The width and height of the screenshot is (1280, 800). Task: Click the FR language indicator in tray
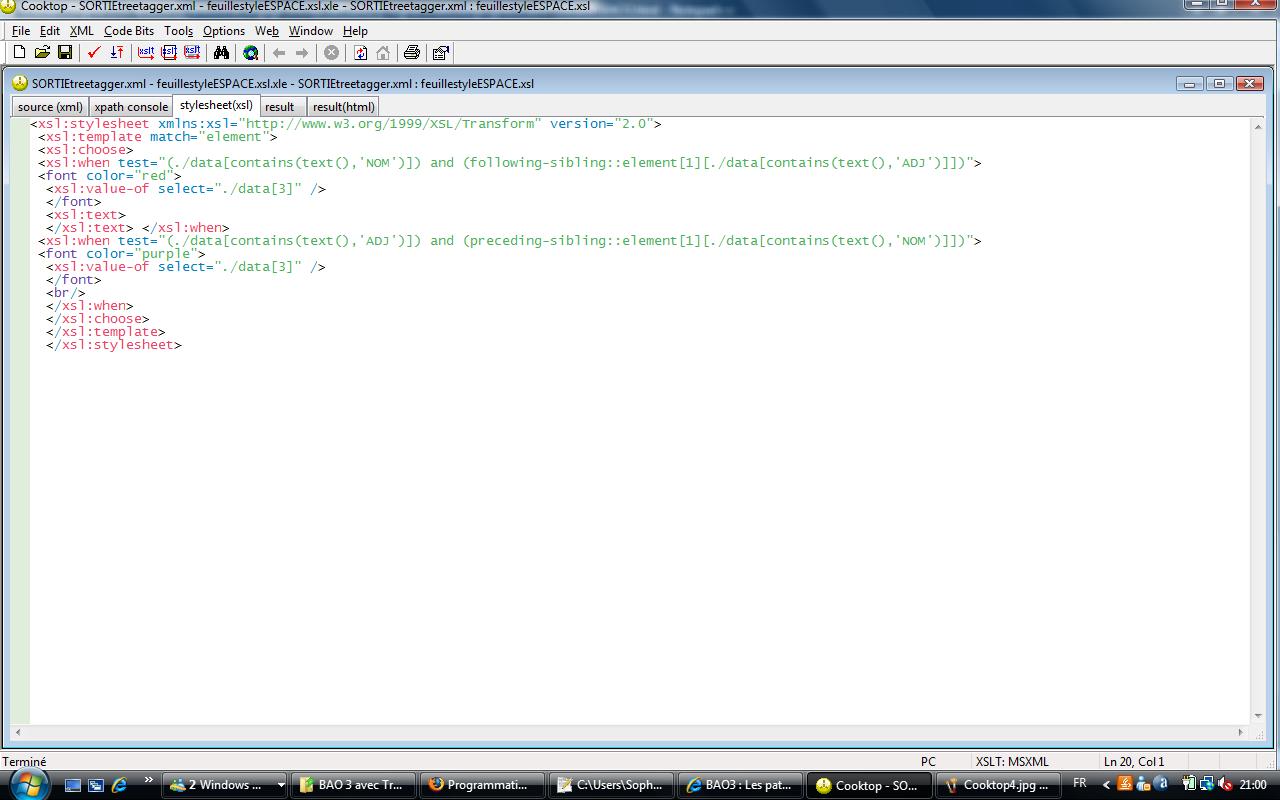[x=1080, y=783]
